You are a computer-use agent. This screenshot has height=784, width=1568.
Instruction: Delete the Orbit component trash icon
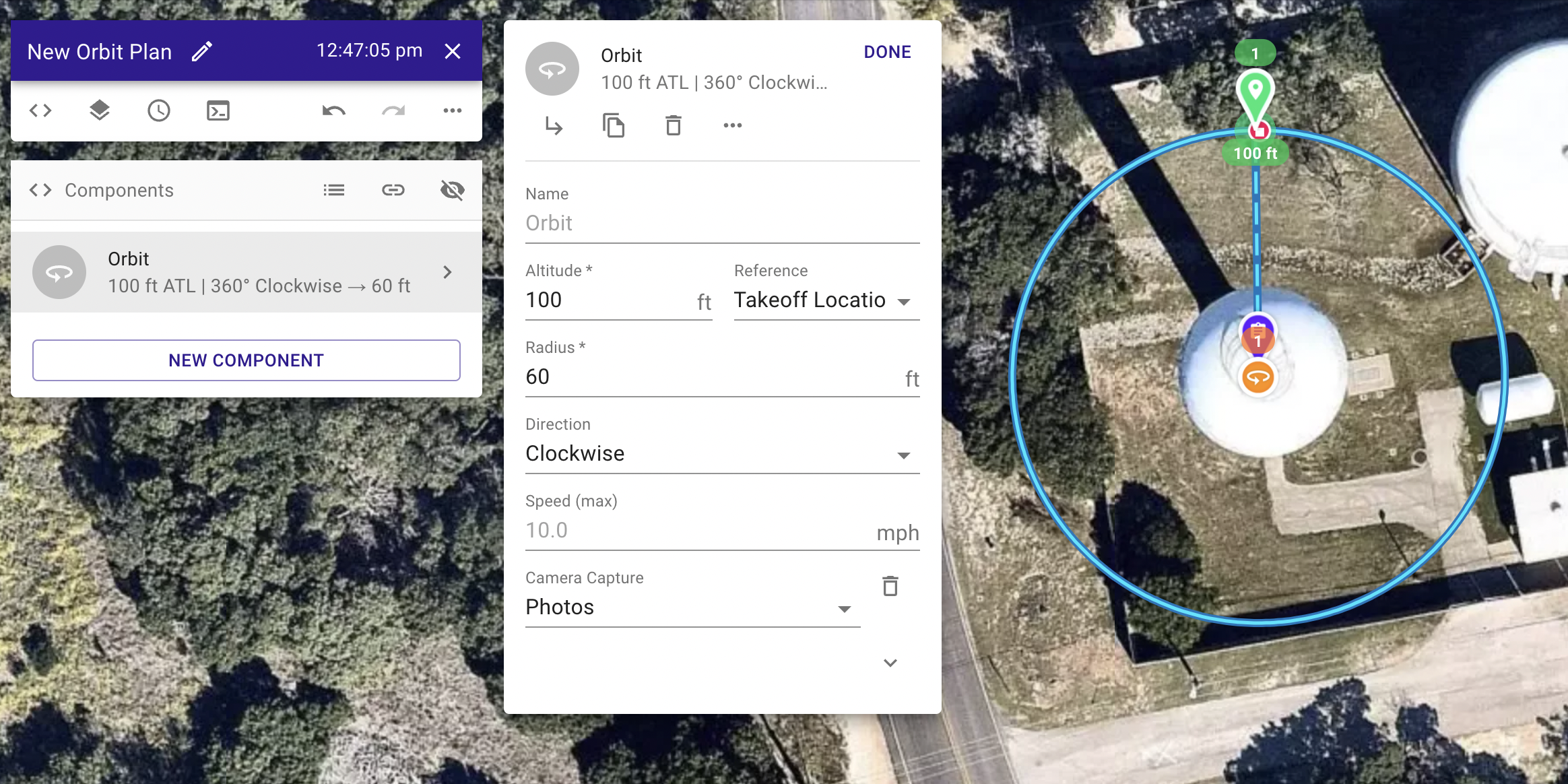point(674,126)
